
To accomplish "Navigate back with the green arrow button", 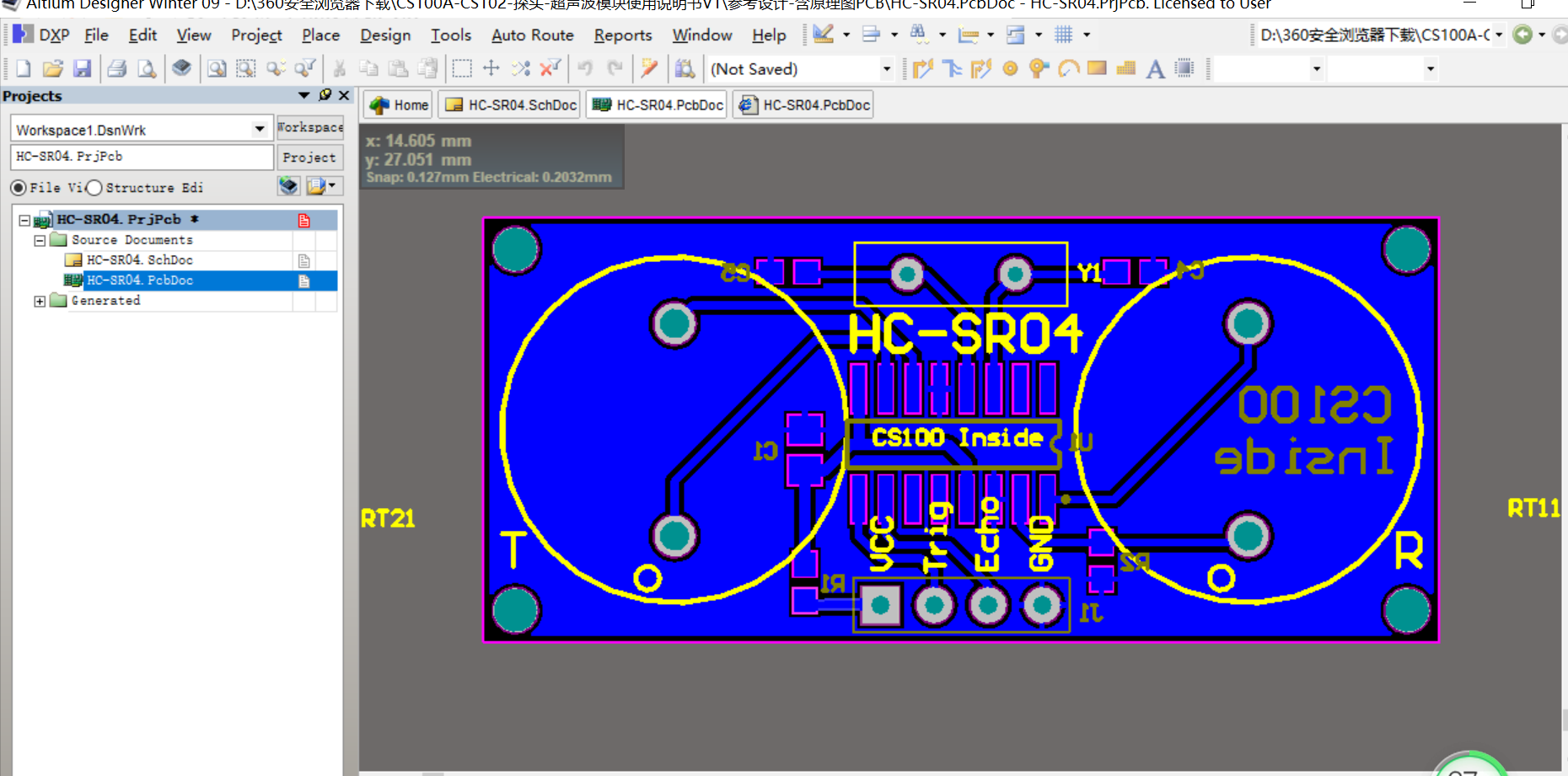I will (1522, 35).
